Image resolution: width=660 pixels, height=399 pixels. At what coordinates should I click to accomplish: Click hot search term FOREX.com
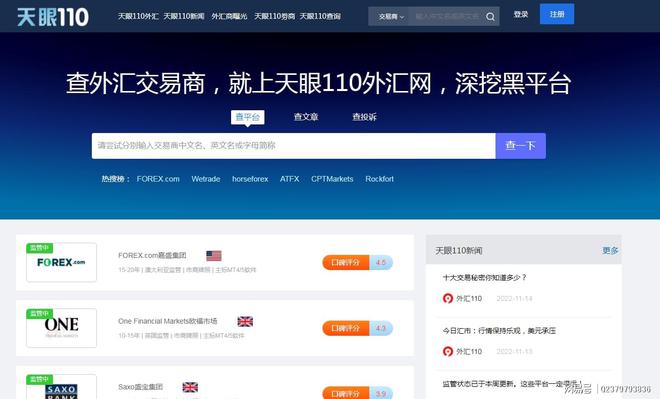[158, 179]
